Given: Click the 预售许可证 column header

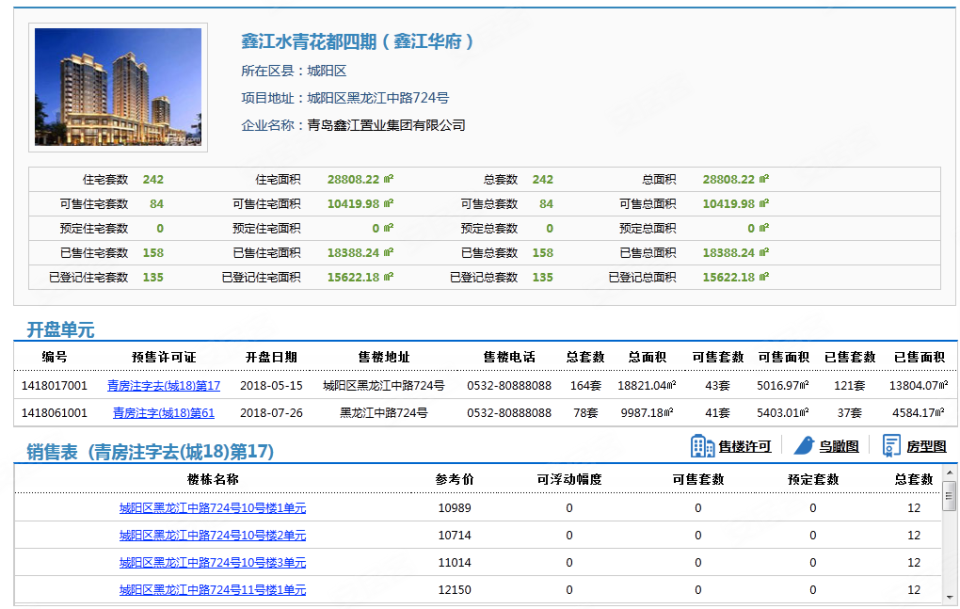Looking at the screenshot, I should pos(163,357).
